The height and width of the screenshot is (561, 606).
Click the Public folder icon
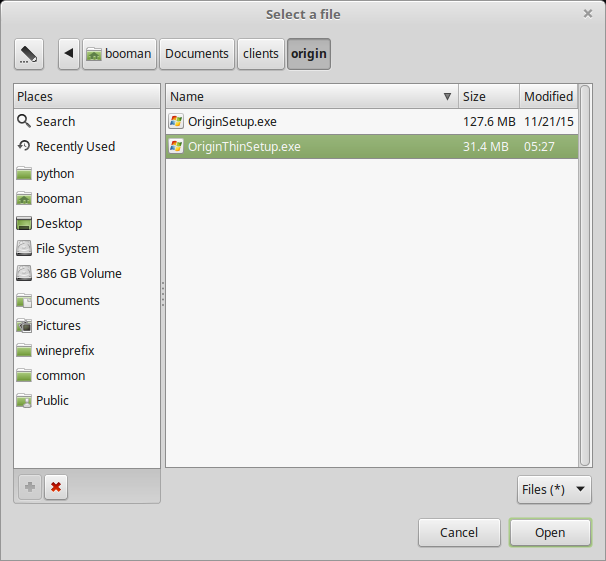tap(24, 400)
